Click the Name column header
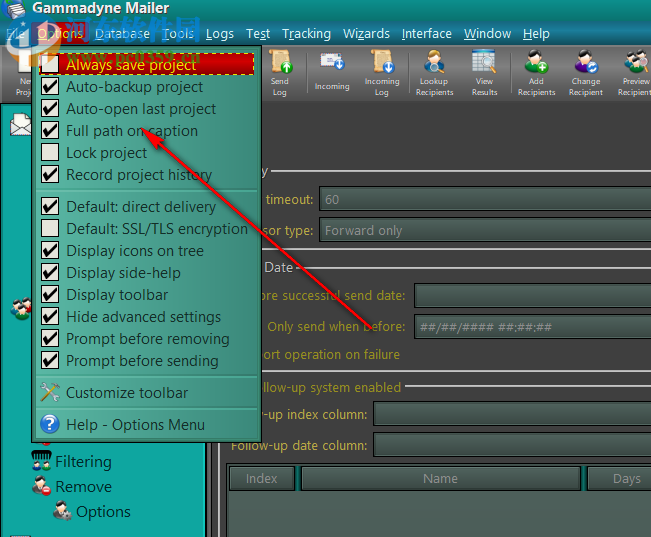 (441, 478)
